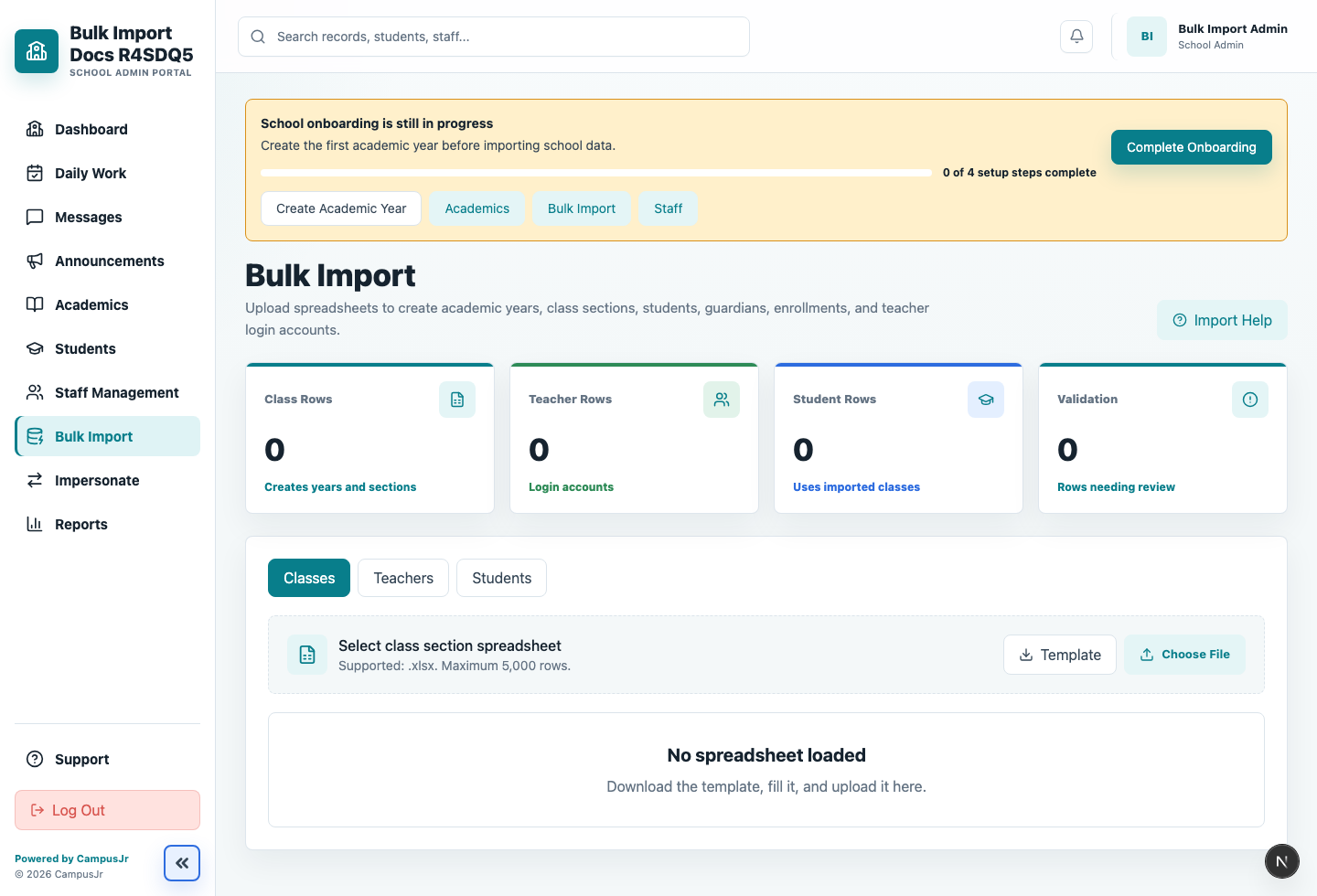Download the Template spreadsheet
This screenshot has height=896, width=1317.
pos(1059,655)
